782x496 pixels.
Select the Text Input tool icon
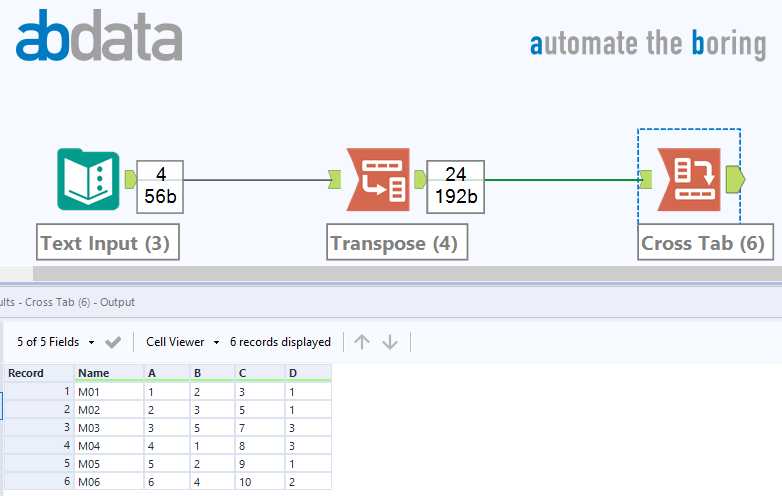88,179
